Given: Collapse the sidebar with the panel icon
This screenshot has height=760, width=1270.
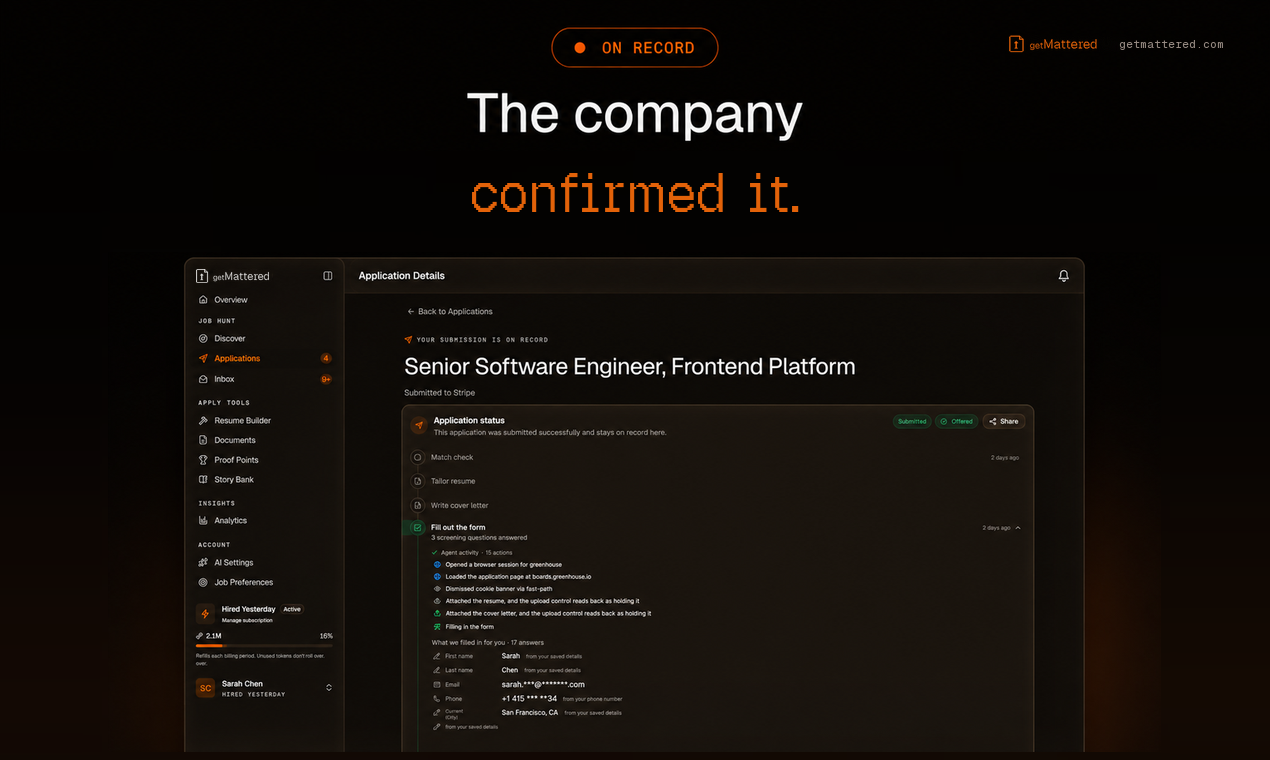Looking at the screenshot, I should (x=328, y=276).
